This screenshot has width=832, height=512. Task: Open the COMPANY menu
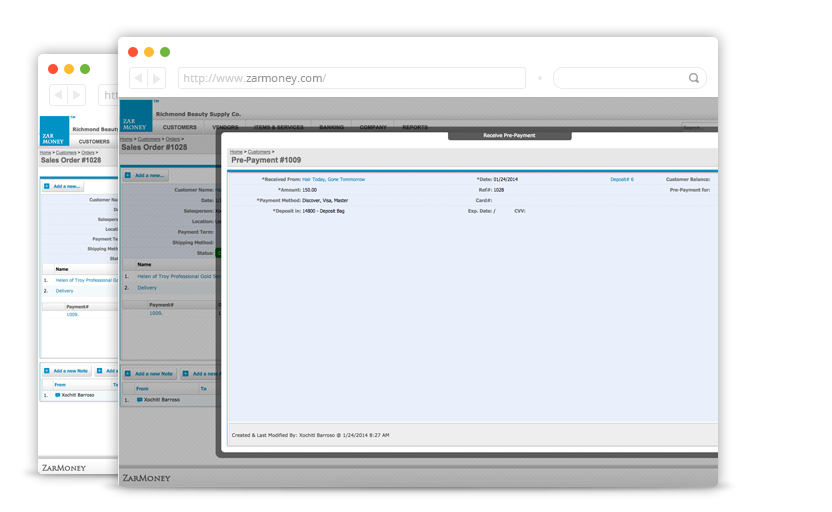373,127
